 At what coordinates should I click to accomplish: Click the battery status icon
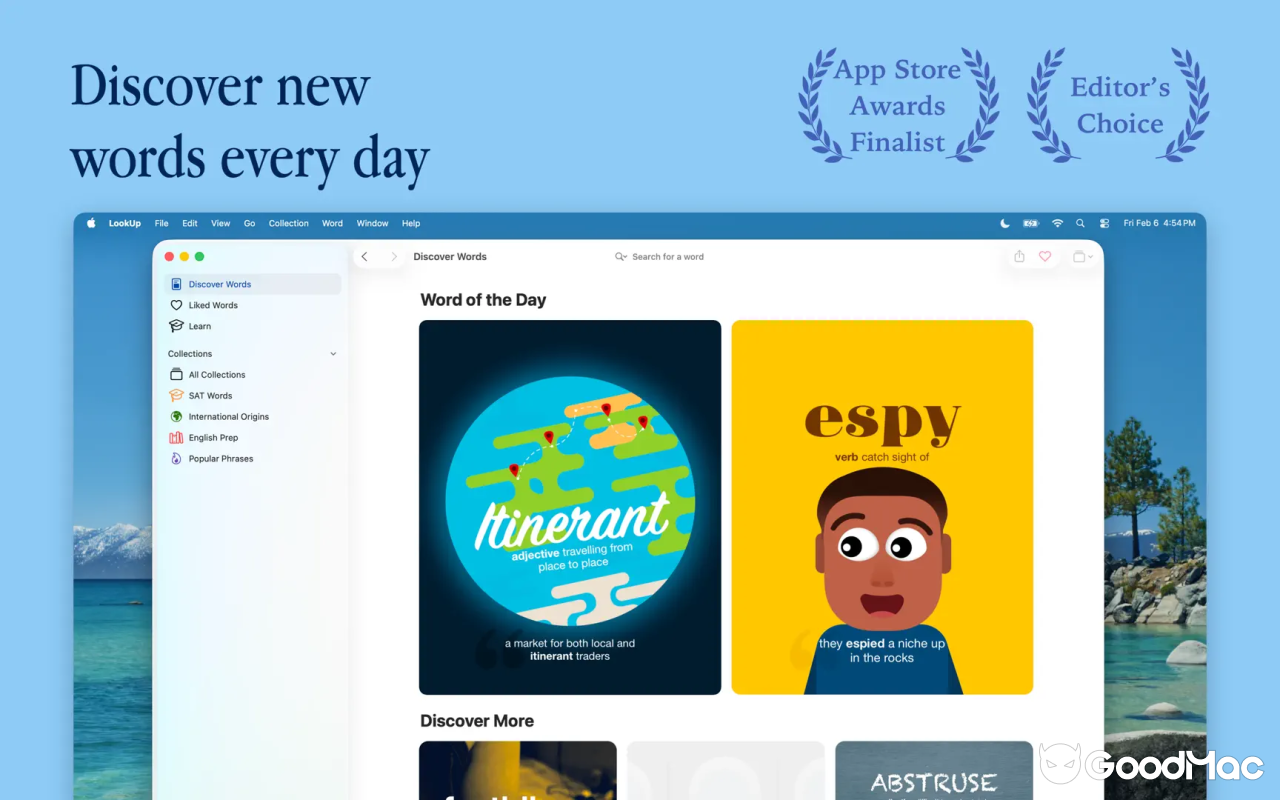[x=1031, y=223]
